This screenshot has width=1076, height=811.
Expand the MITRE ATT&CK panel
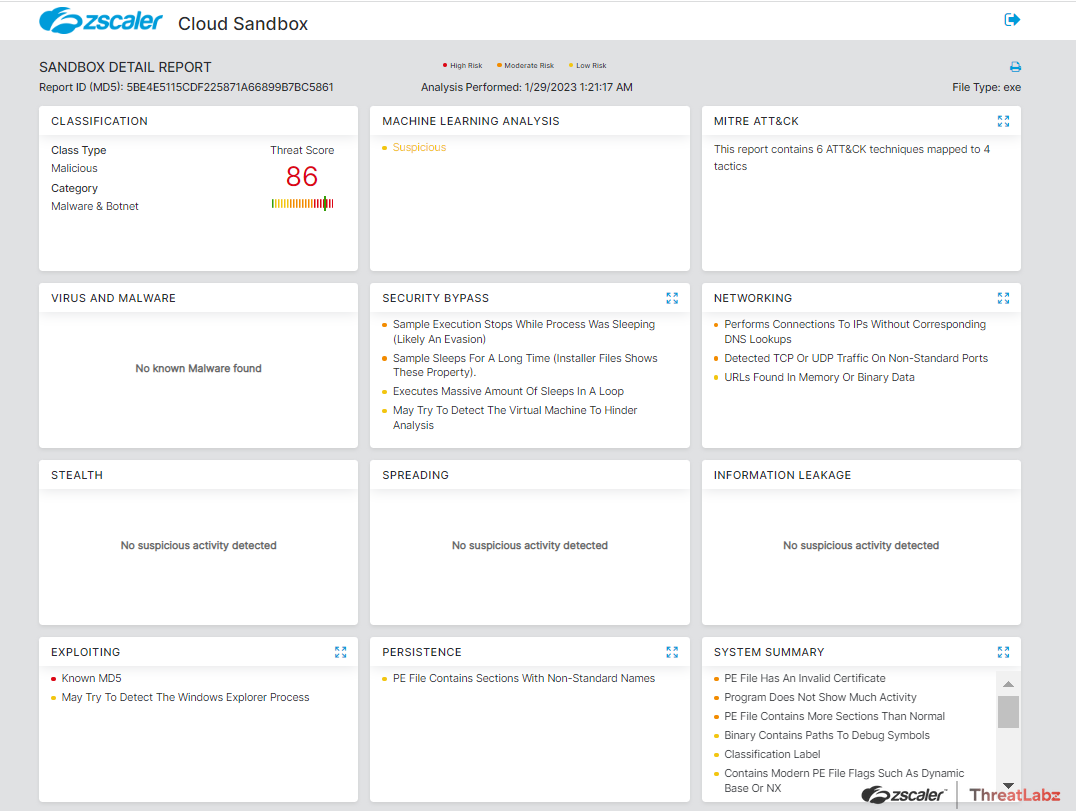[1003, 121]
